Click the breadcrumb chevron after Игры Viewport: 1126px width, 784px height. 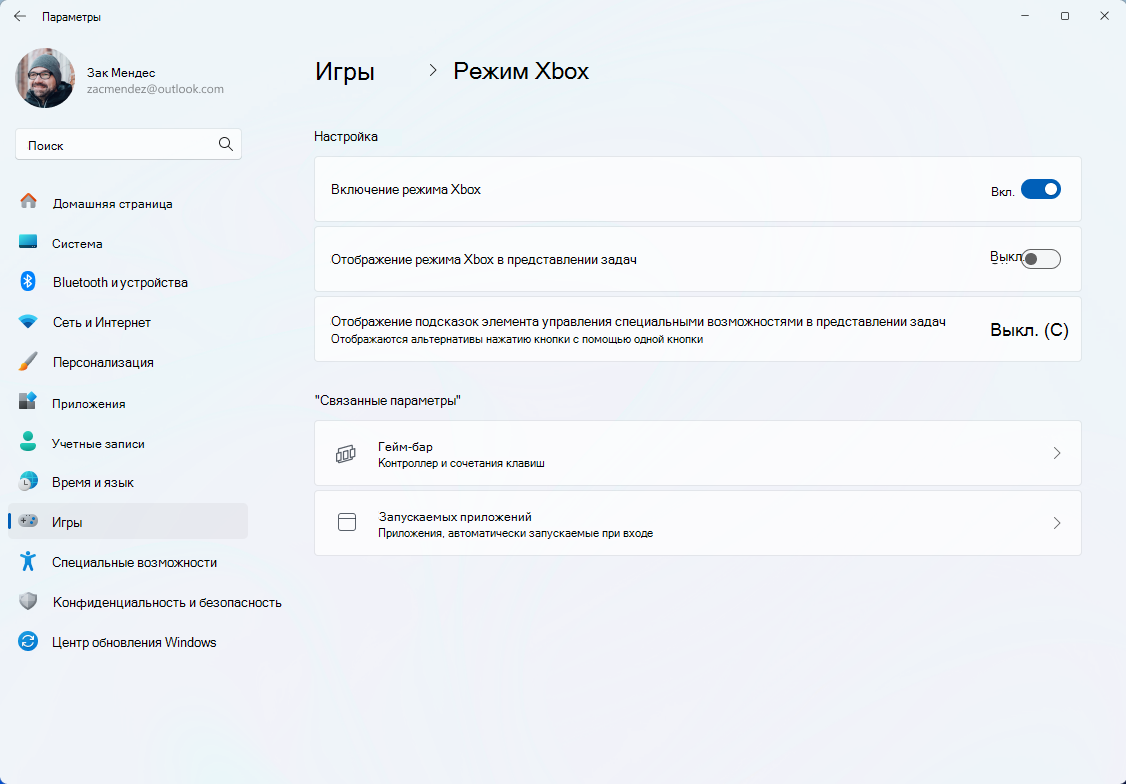[432, 70]
